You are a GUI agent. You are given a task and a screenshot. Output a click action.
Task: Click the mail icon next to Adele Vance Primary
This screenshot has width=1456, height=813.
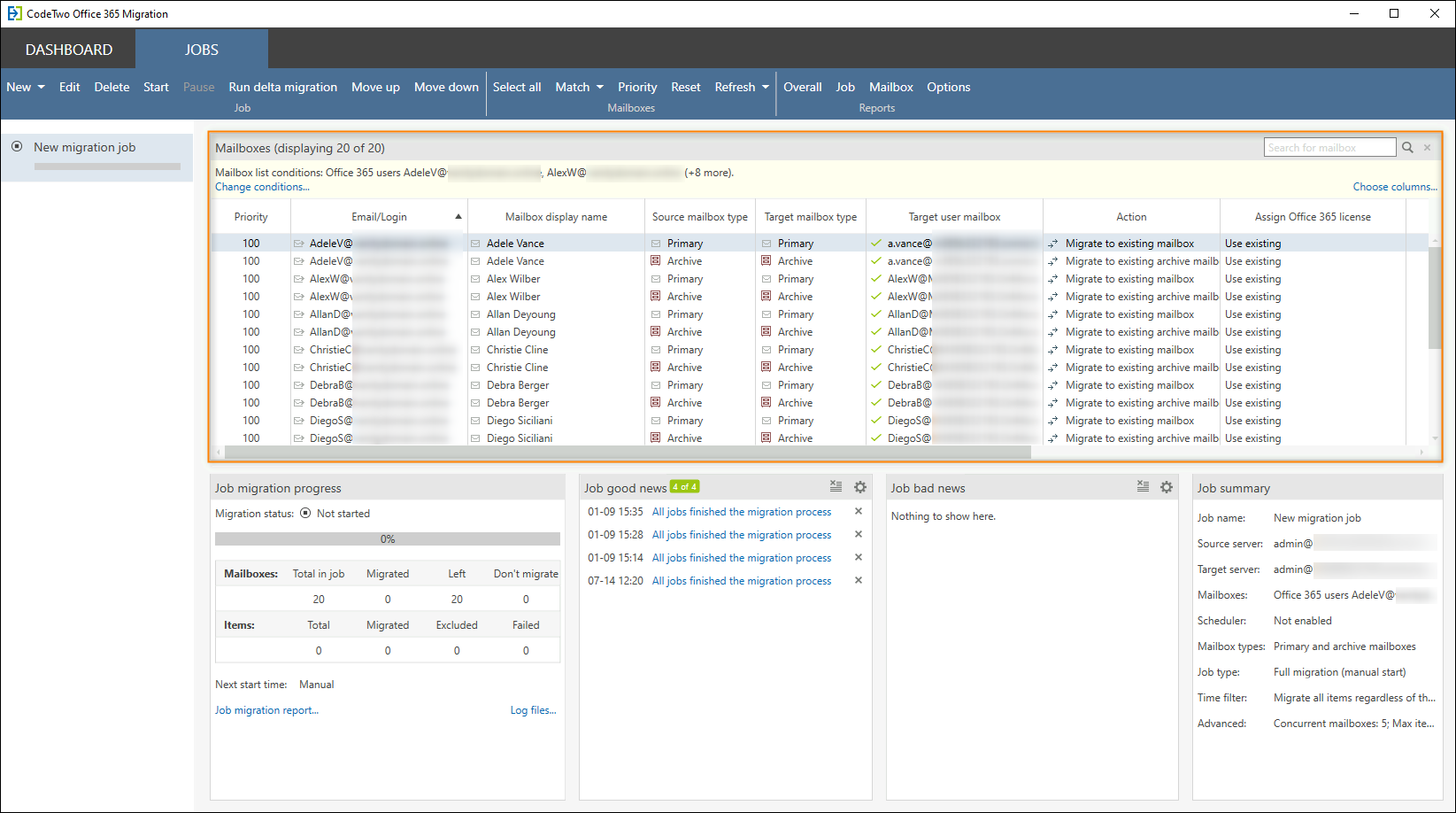476,244
